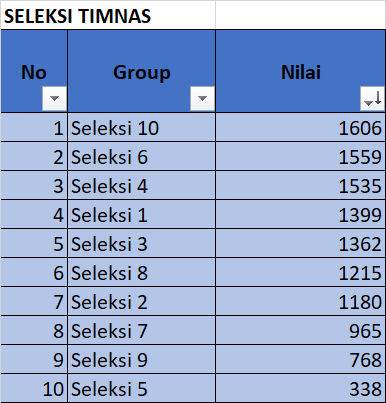Viewport: 386px width, 403px height.
Task: Select the Seleksi 6 cell
Action: tap(141, 157)
